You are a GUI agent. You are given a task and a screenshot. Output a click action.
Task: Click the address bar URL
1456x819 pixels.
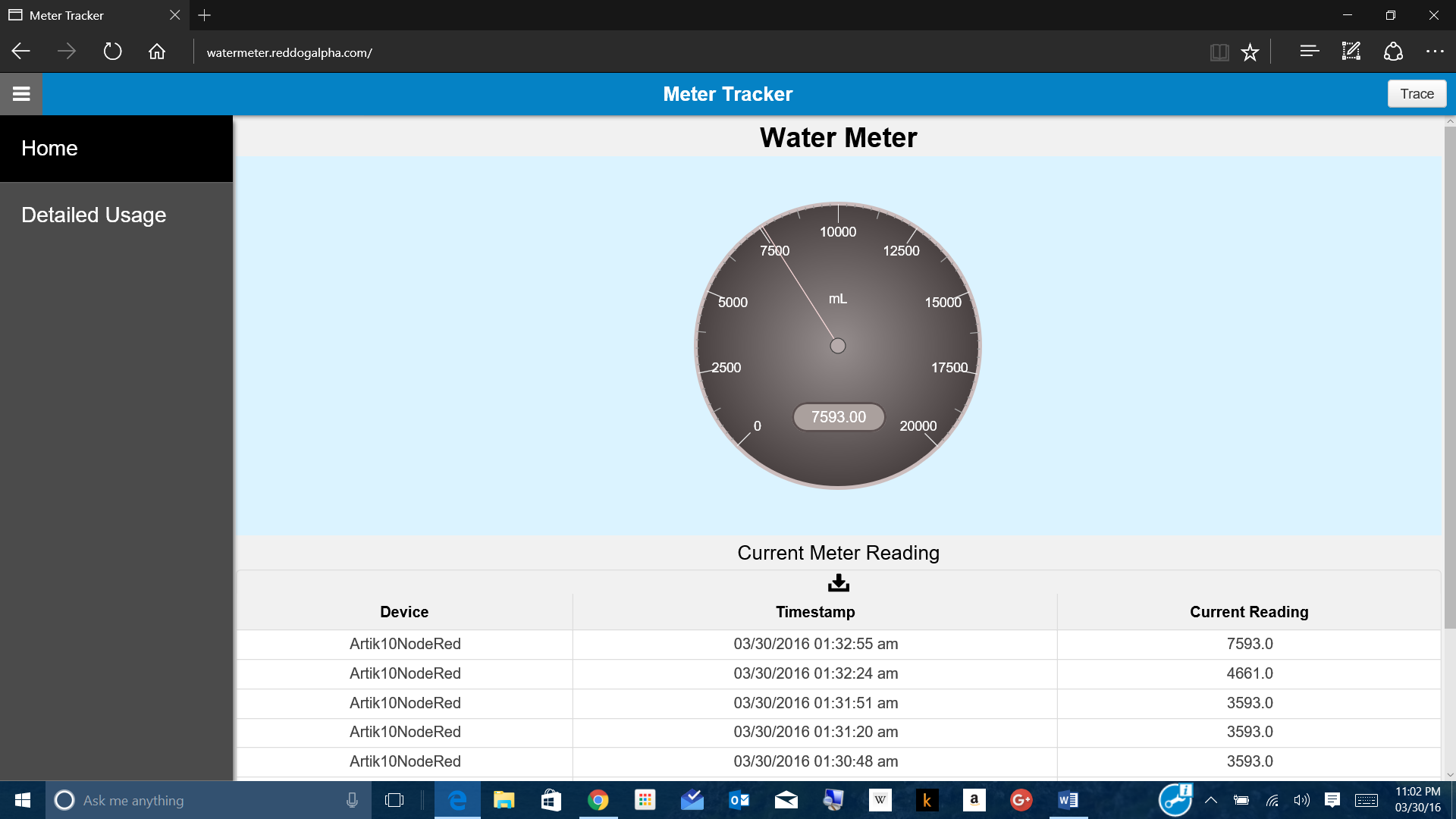point(289,53)
